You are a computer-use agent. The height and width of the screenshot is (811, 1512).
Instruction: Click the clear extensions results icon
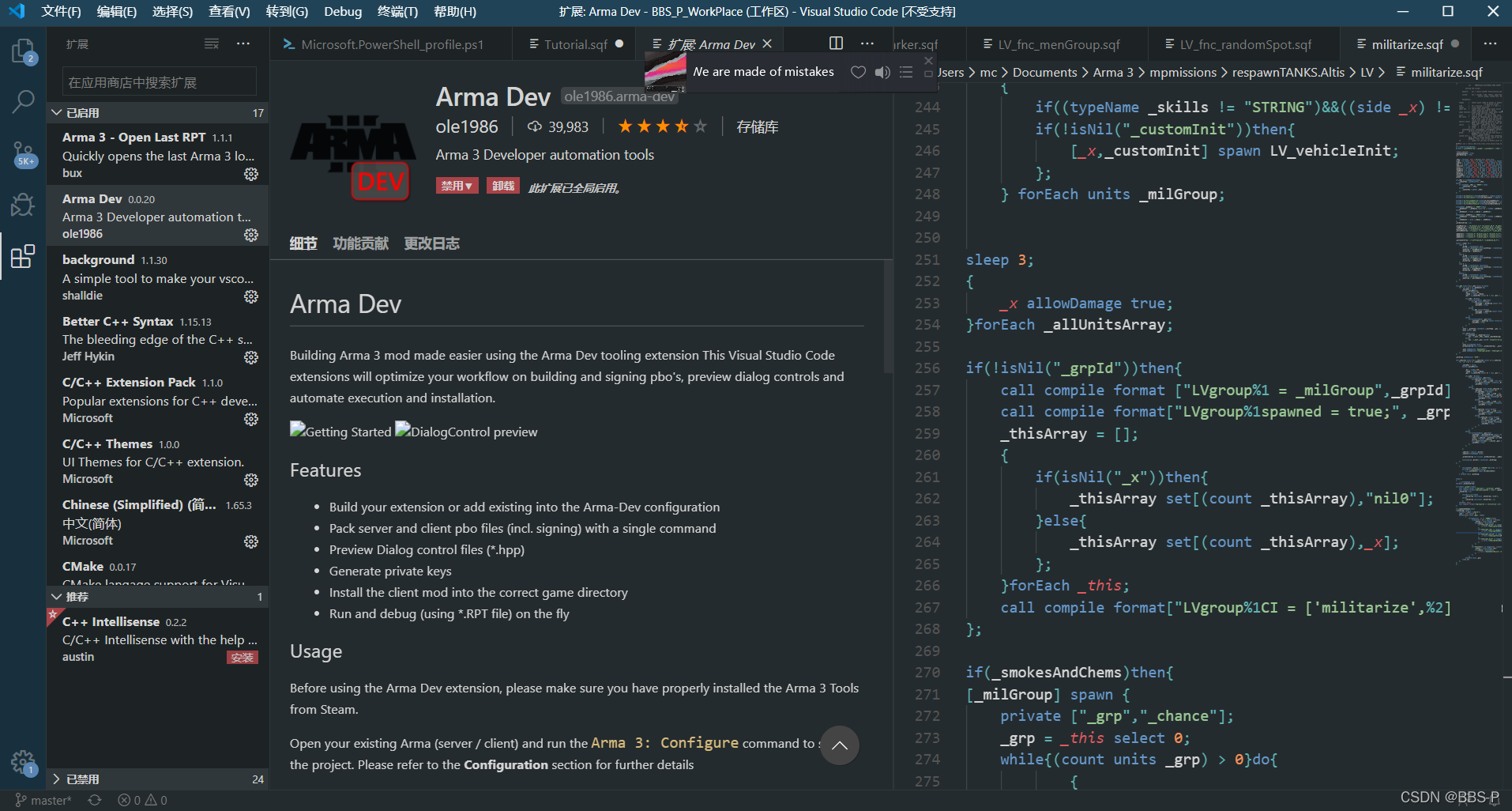[x=212, y=44]
